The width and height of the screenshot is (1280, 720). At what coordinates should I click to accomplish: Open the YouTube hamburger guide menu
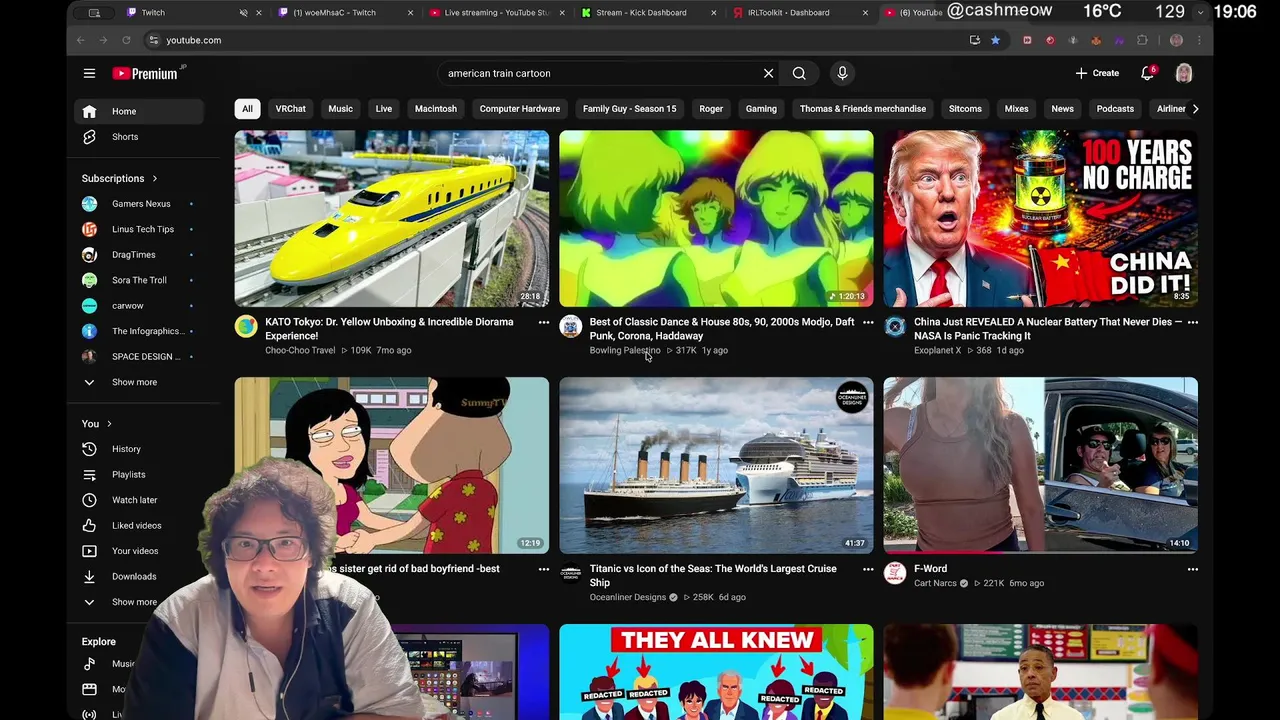[x=89, y=73]
